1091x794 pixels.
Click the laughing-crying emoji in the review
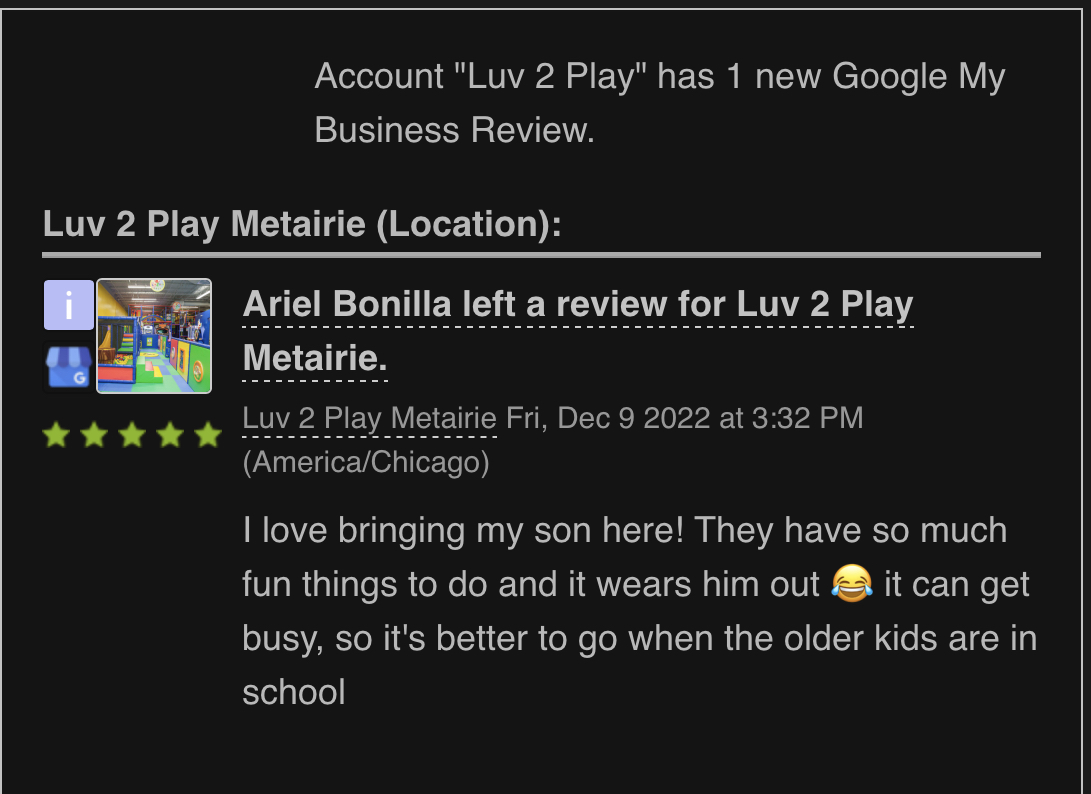[851, 584]
